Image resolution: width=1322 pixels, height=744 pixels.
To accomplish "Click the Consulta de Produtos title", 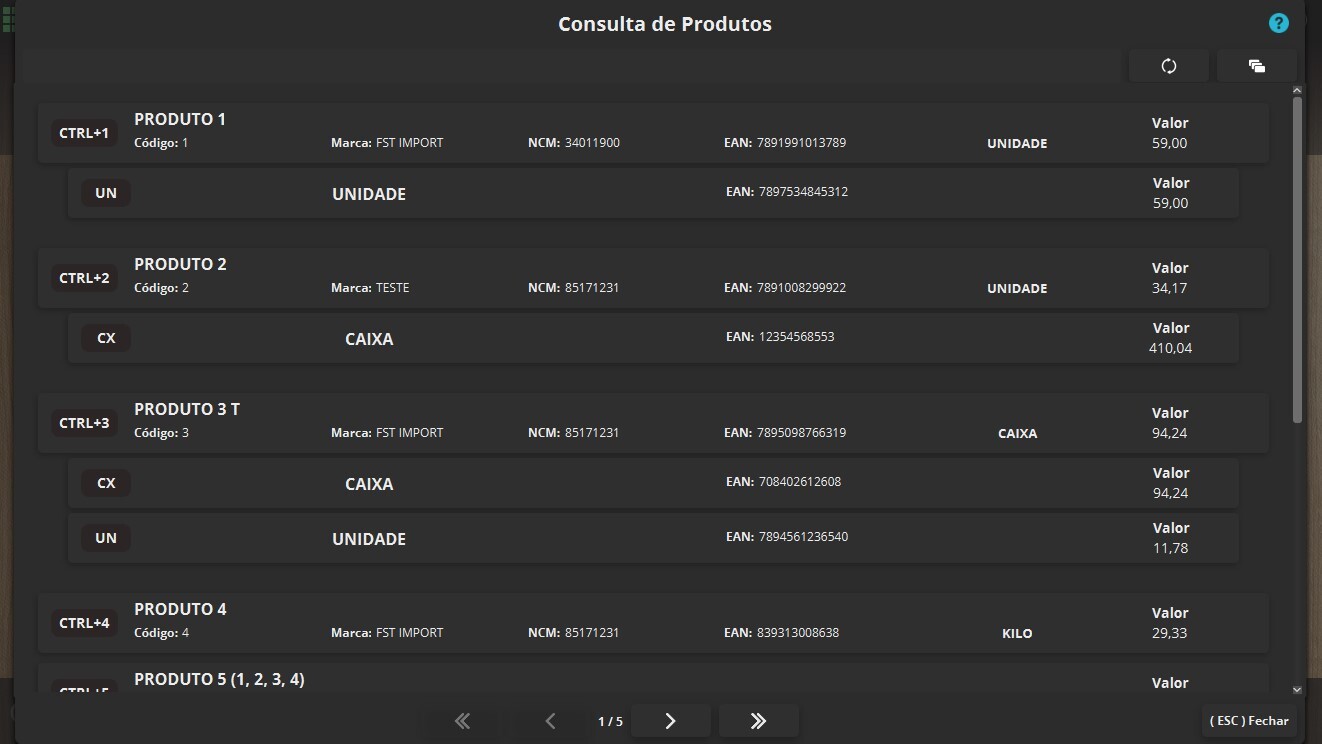I will [665, 24].
